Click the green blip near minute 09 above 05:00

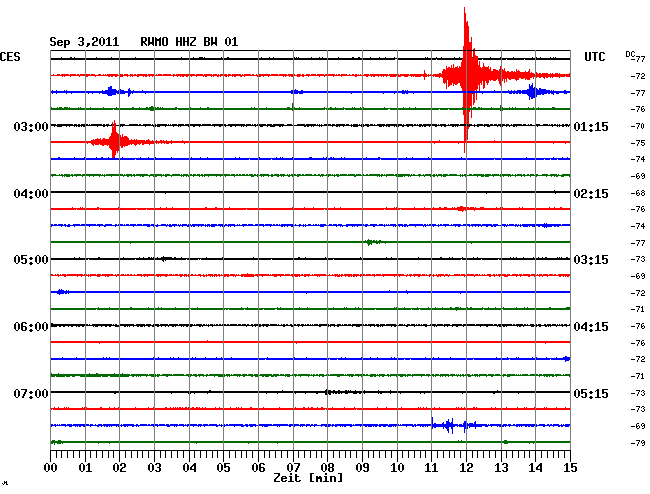(x=373, y=242)
